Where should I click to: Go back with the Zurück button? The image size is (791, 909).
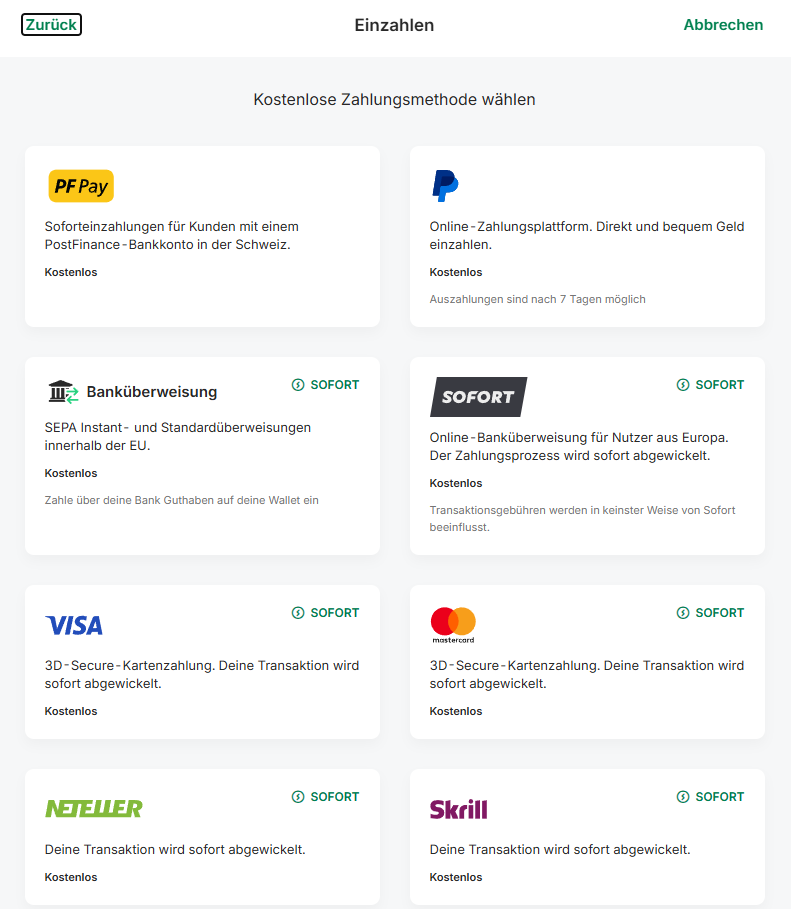[51, 25]
